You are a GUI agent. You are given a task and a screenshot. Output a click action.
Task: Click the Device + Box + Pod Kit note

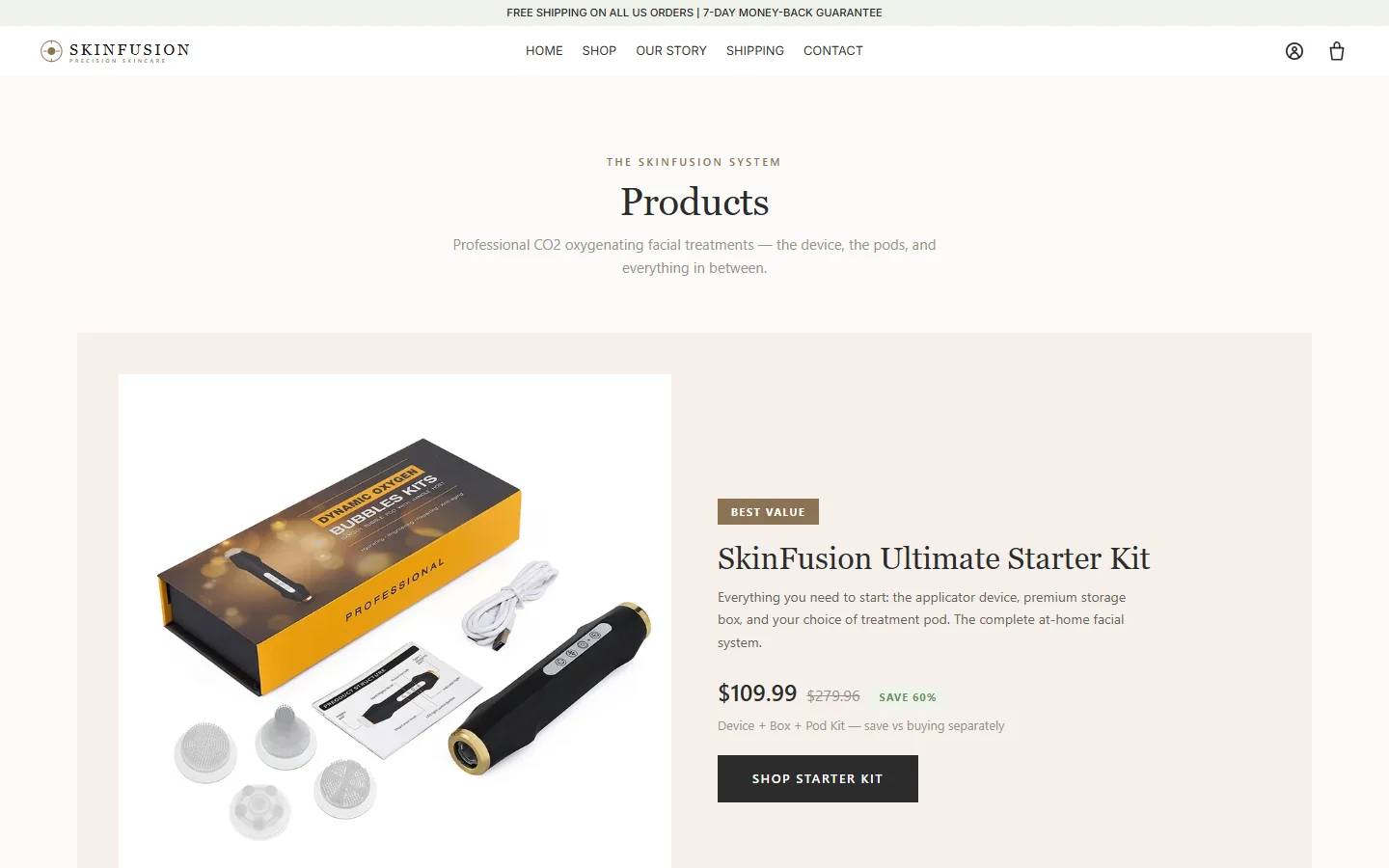[x=861, y=726]
